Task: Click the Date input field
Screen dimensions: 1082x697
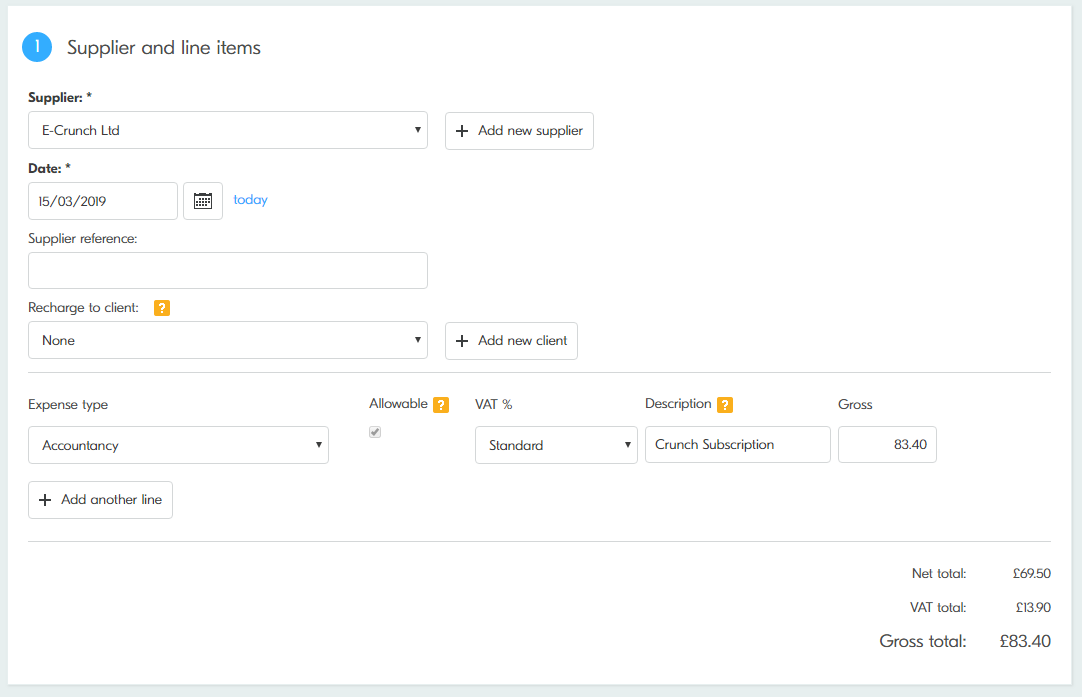Action: tap(103, 201)
